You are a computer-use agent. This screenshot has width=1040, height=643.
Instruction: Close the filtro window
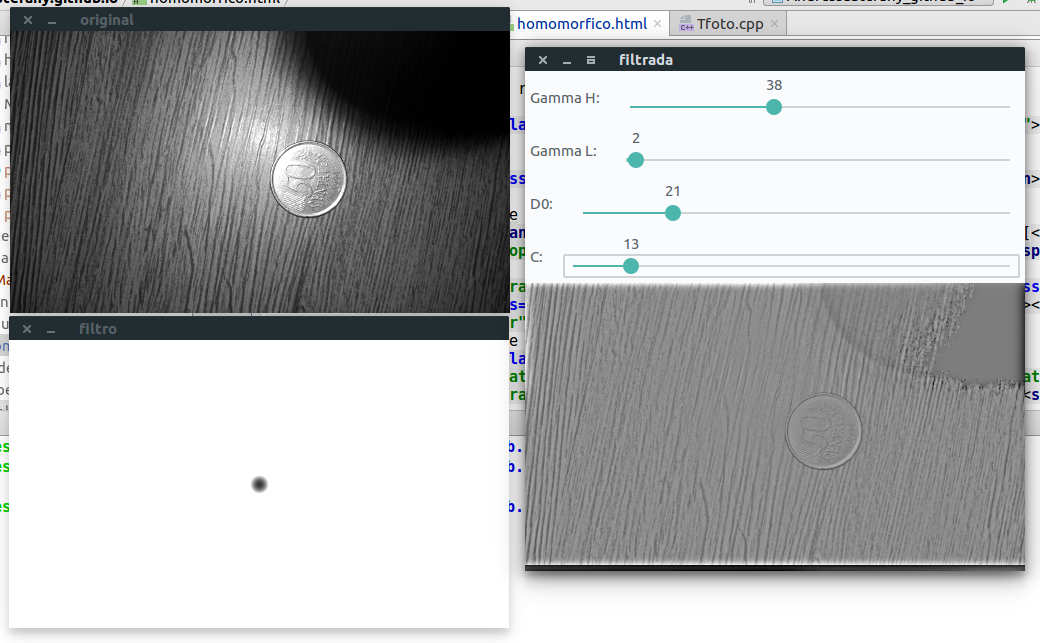[28, 329]
